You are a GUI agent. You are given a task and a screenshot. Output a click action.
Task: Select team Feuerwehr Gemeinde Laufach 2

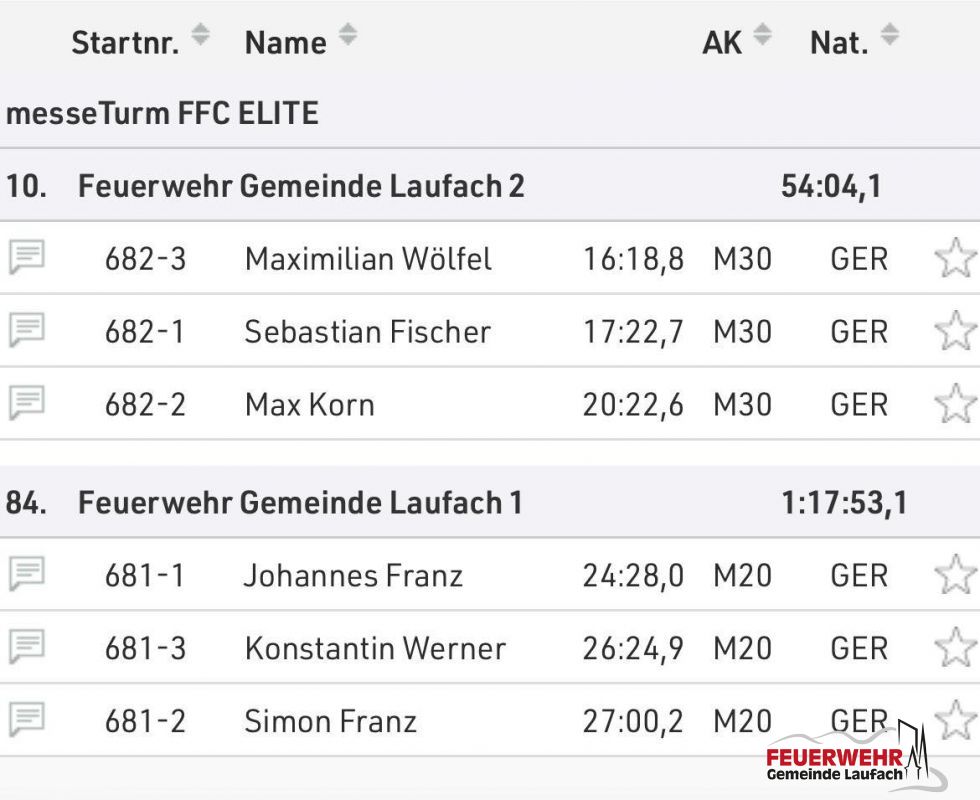[x=301, y=186]
